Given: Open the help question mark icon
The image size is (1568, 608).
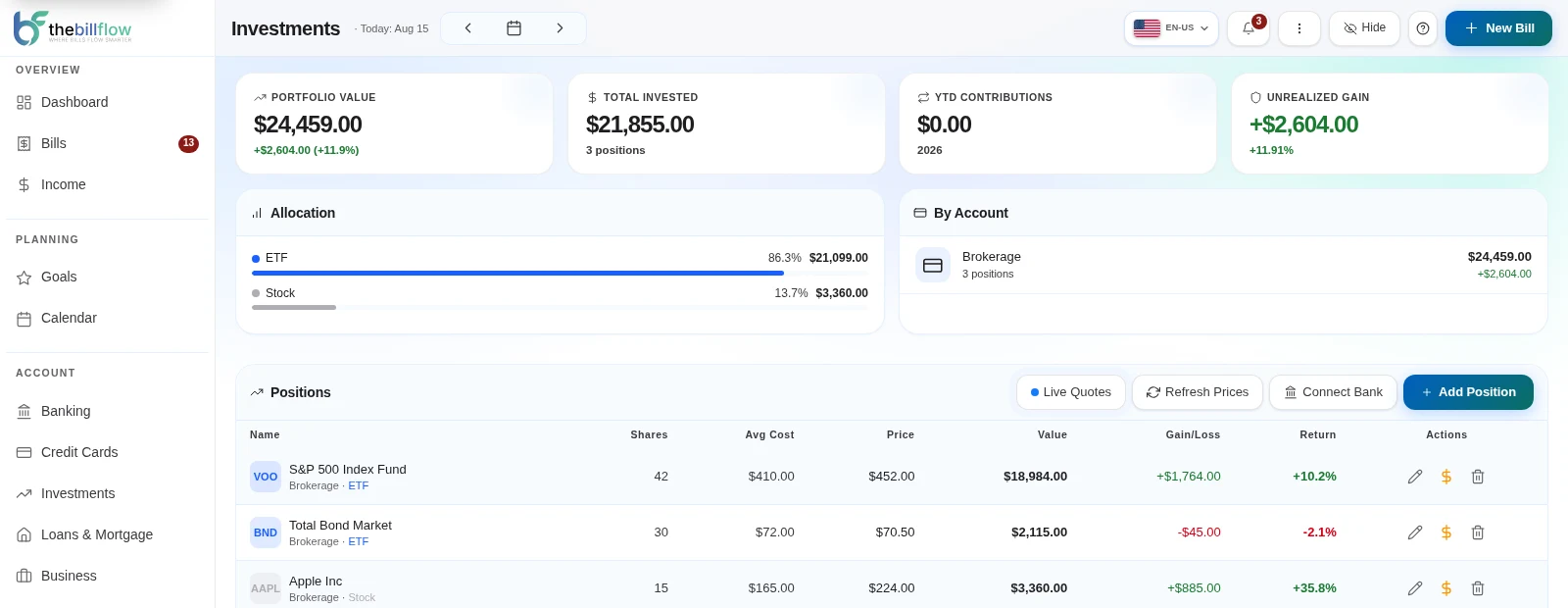Looking at the screenshot, I should [x=1423, y=28].
